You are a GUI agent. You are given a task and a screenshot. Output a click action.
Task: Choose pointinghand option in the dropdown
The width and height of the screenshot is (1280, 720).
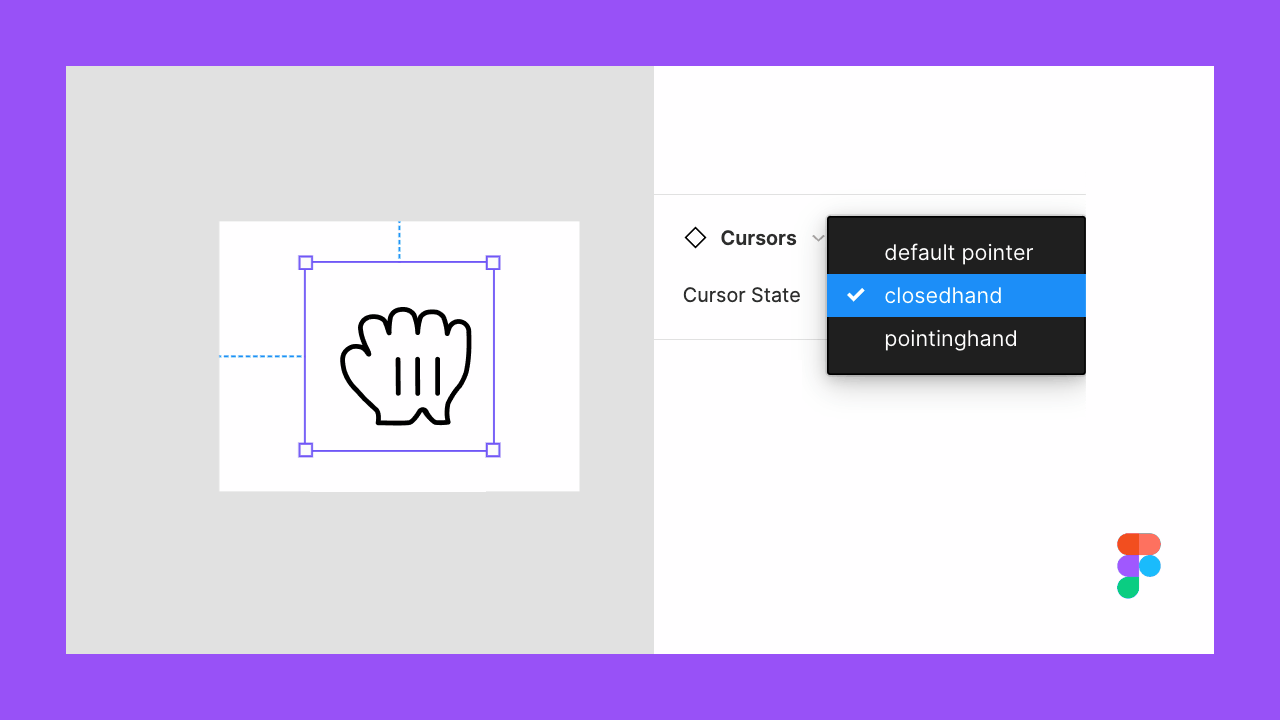956,339
